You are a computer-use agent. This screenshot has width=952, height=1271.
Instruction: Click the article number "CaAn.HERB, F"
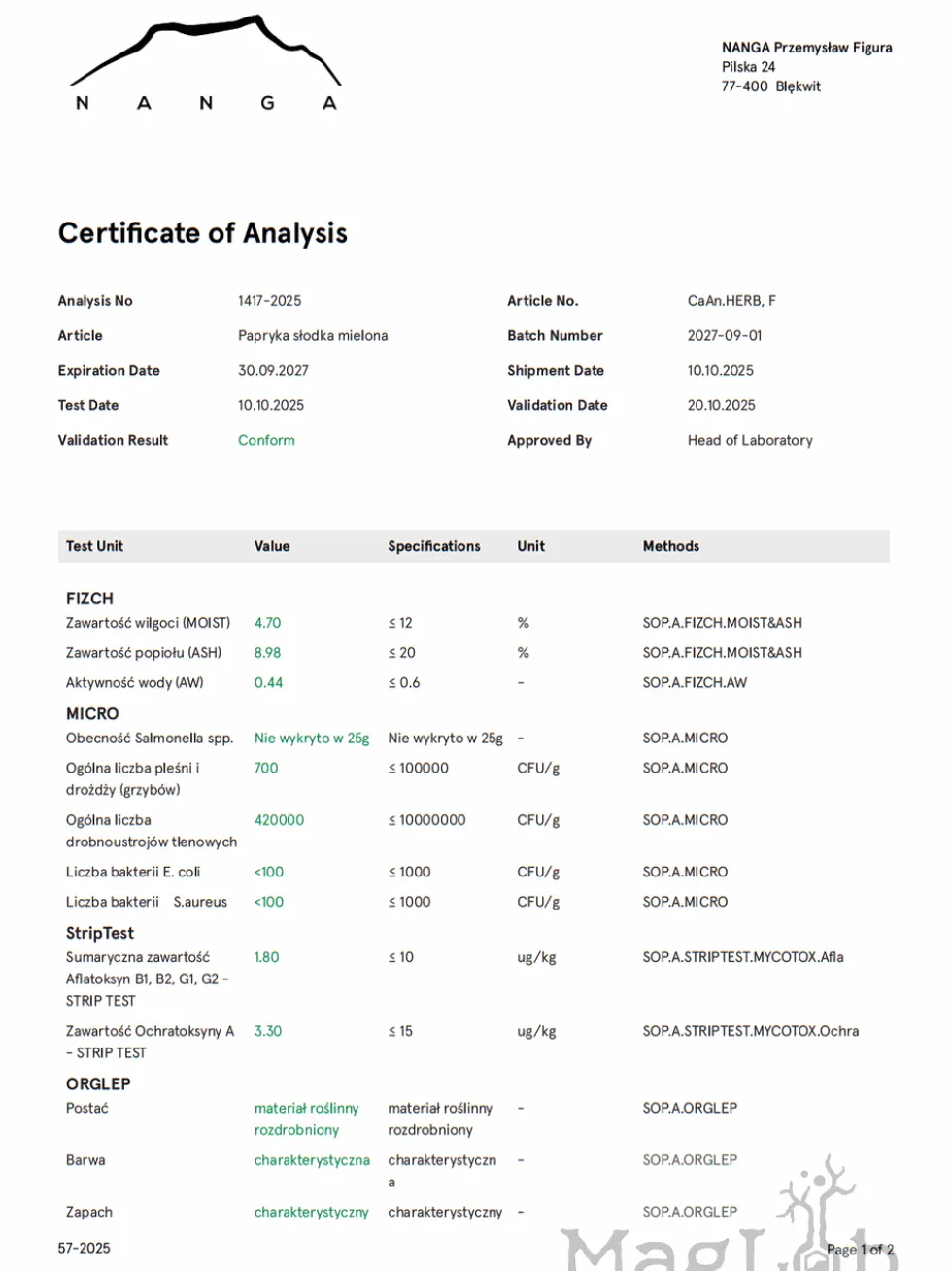click(731, 301)
